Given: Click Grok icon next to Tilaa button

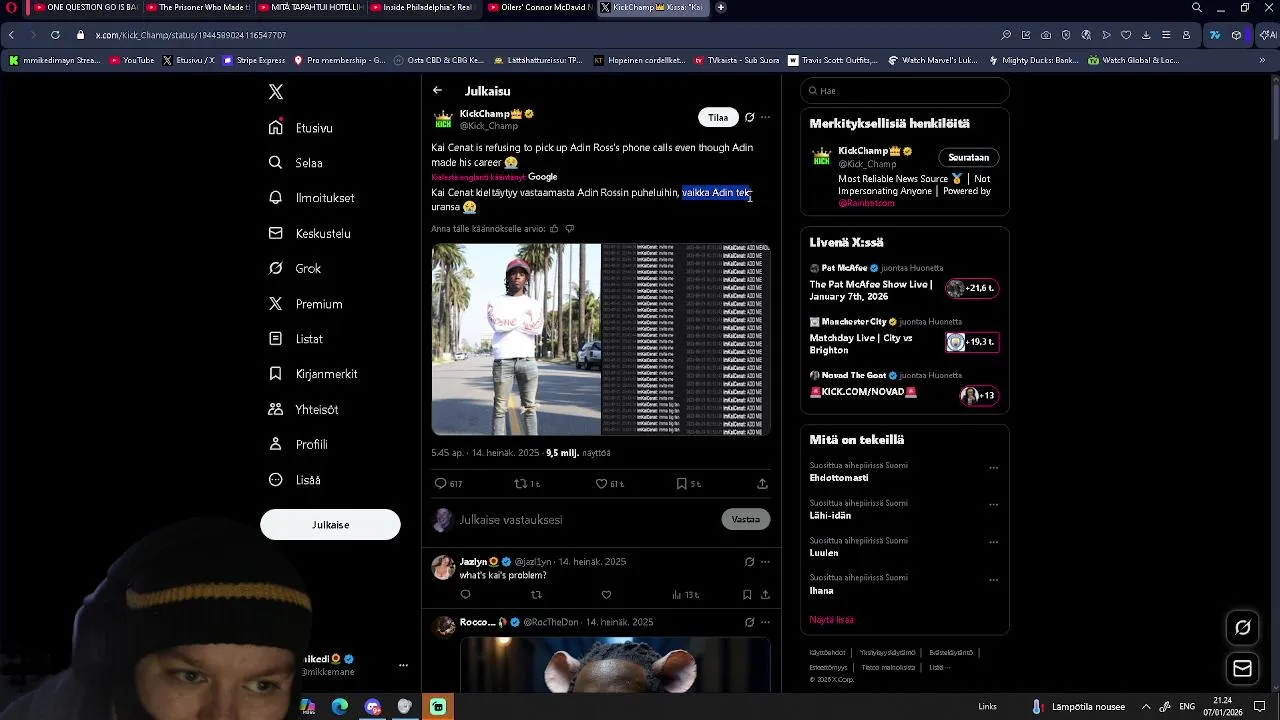Looking at the screenshot, I should click(749, 117).
